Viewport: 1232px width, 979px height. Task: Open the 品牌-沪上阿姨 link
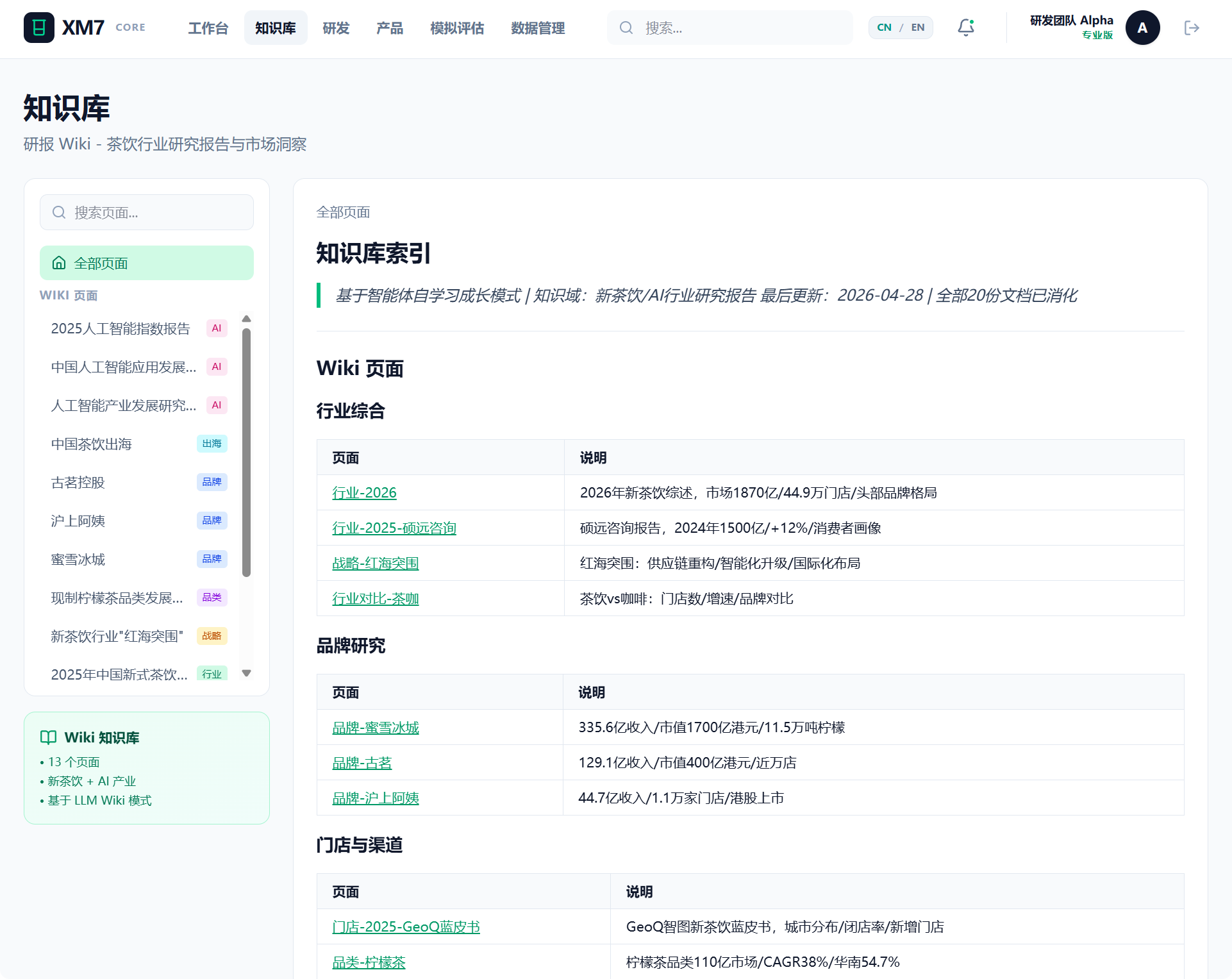[376, 798]
